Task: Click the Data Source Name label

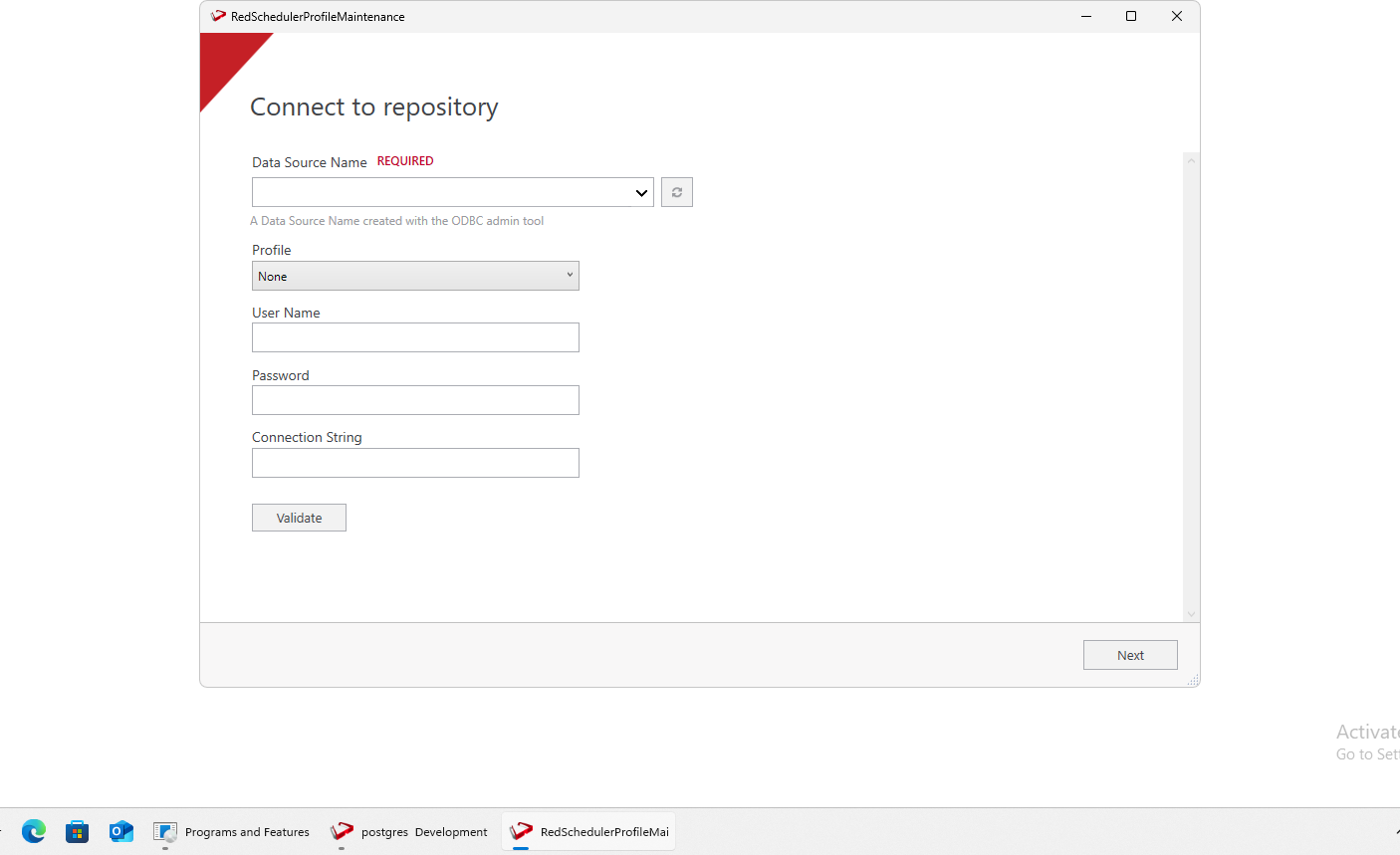Action: point(310,162)
